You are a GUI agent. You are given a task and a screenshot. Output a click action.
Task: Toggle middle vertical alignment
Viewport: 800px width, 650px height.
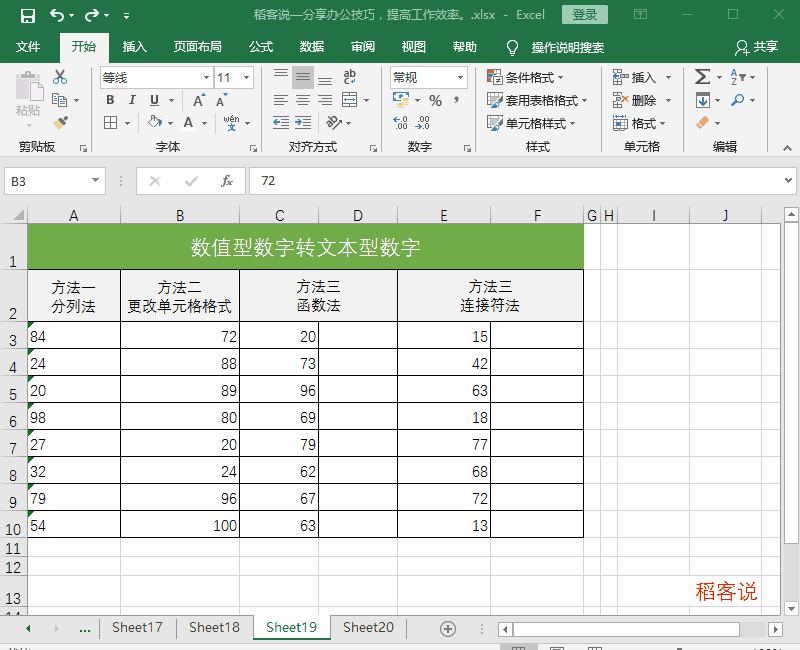pyautogui.click(x=303, y=77)
